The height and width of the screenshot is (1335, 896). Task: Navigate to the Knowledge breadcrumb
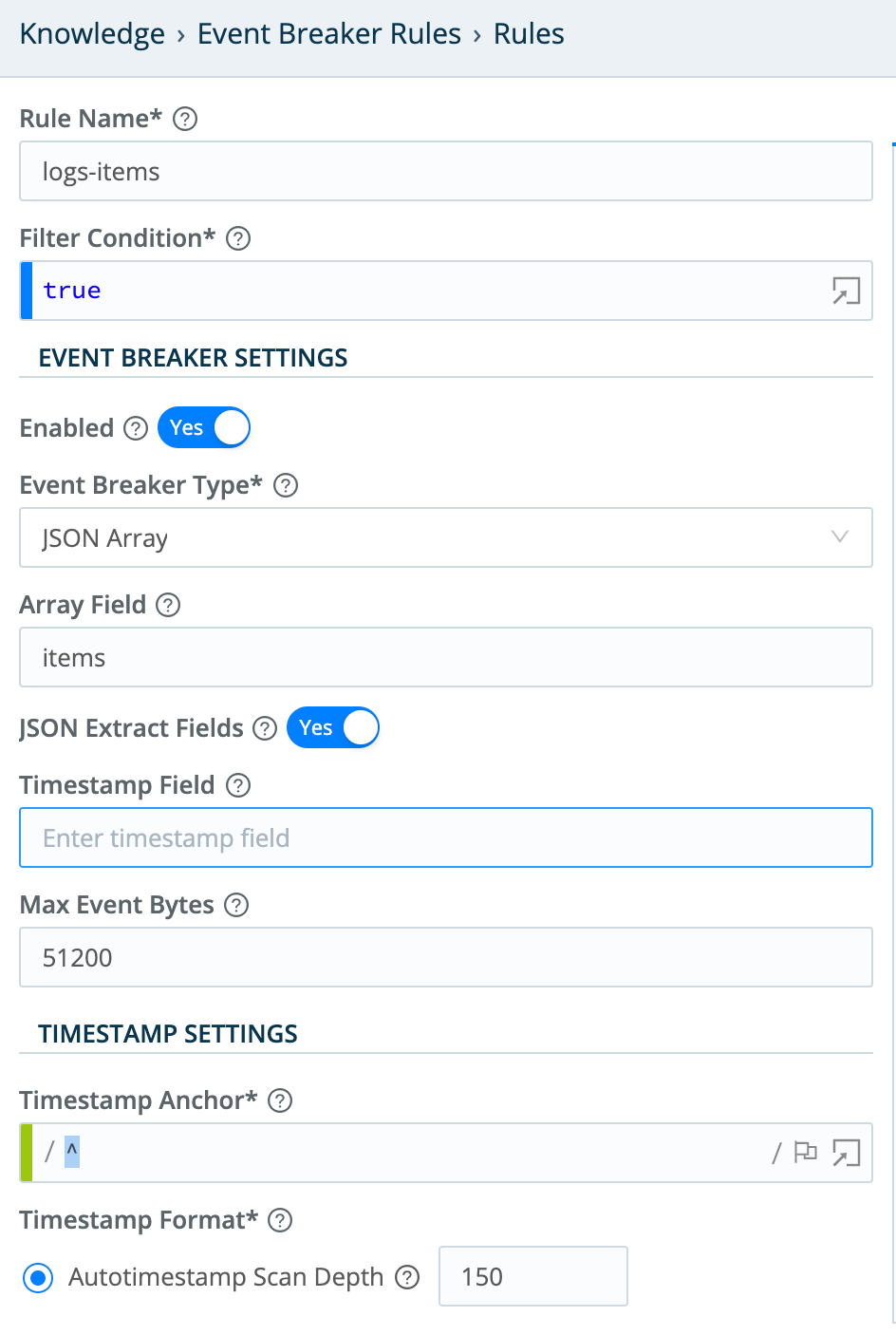pyautogui.click(x=91, y=33)
